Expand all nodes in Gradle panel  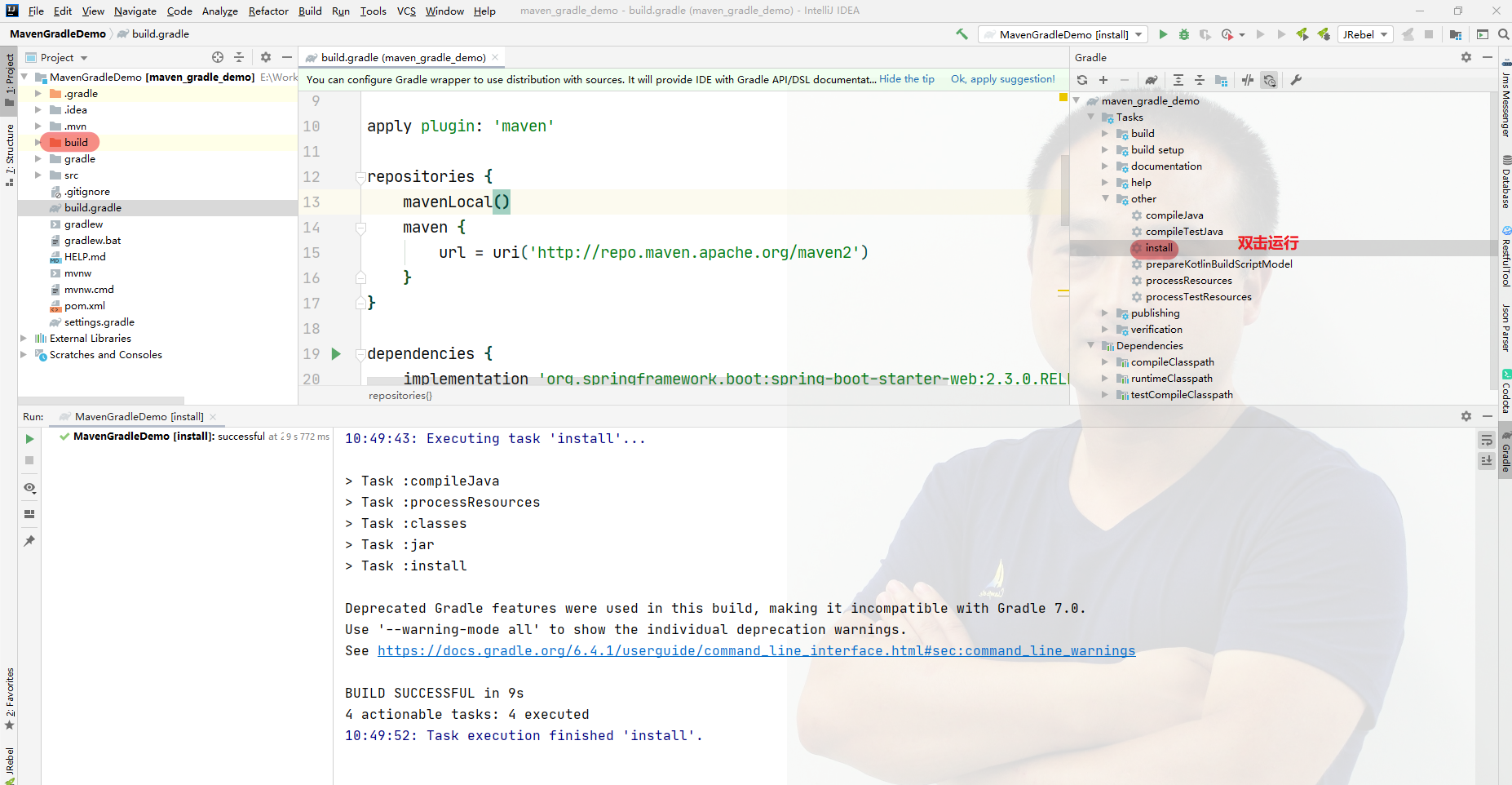(x=1178, y=80)
